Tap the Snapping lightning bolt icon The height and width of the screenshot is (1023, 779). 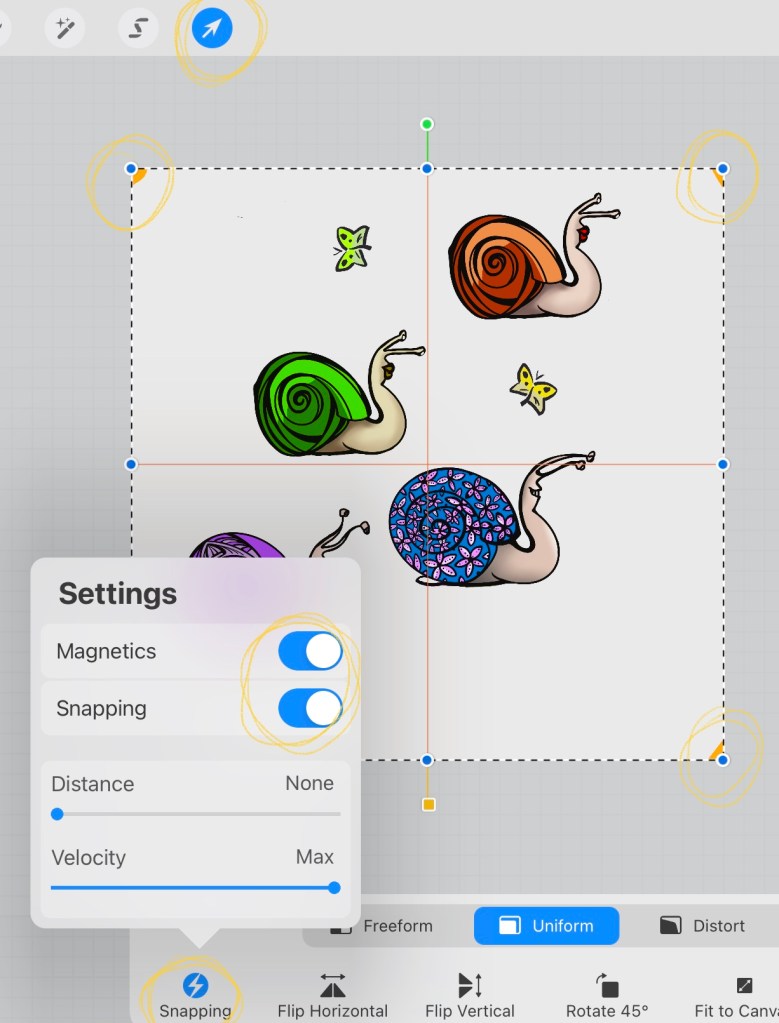pyautogui.click(x=196, y=986)
